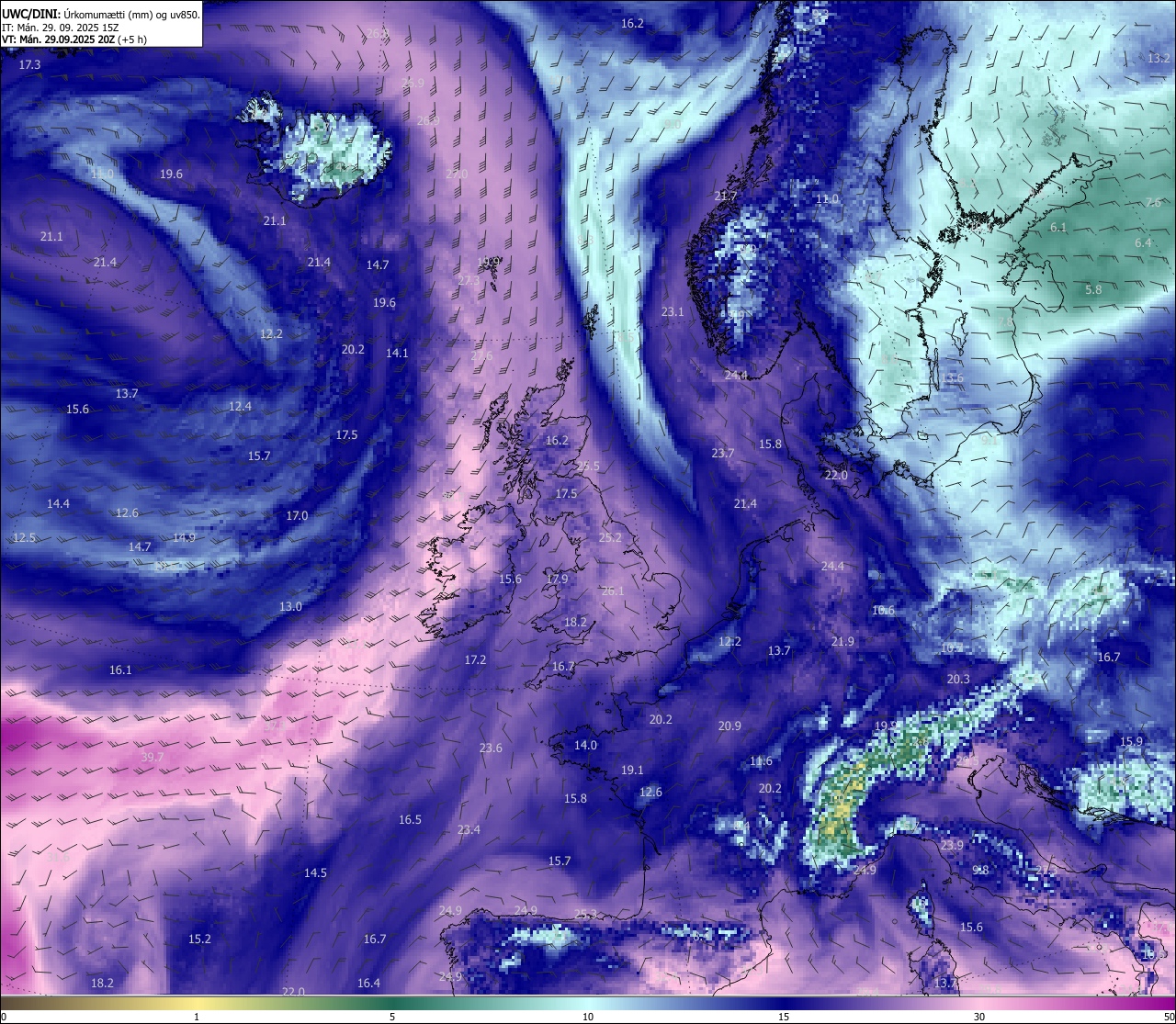
Task: Click the 39.7 value in the pink Atlantic plume
Action: point(153,758)
